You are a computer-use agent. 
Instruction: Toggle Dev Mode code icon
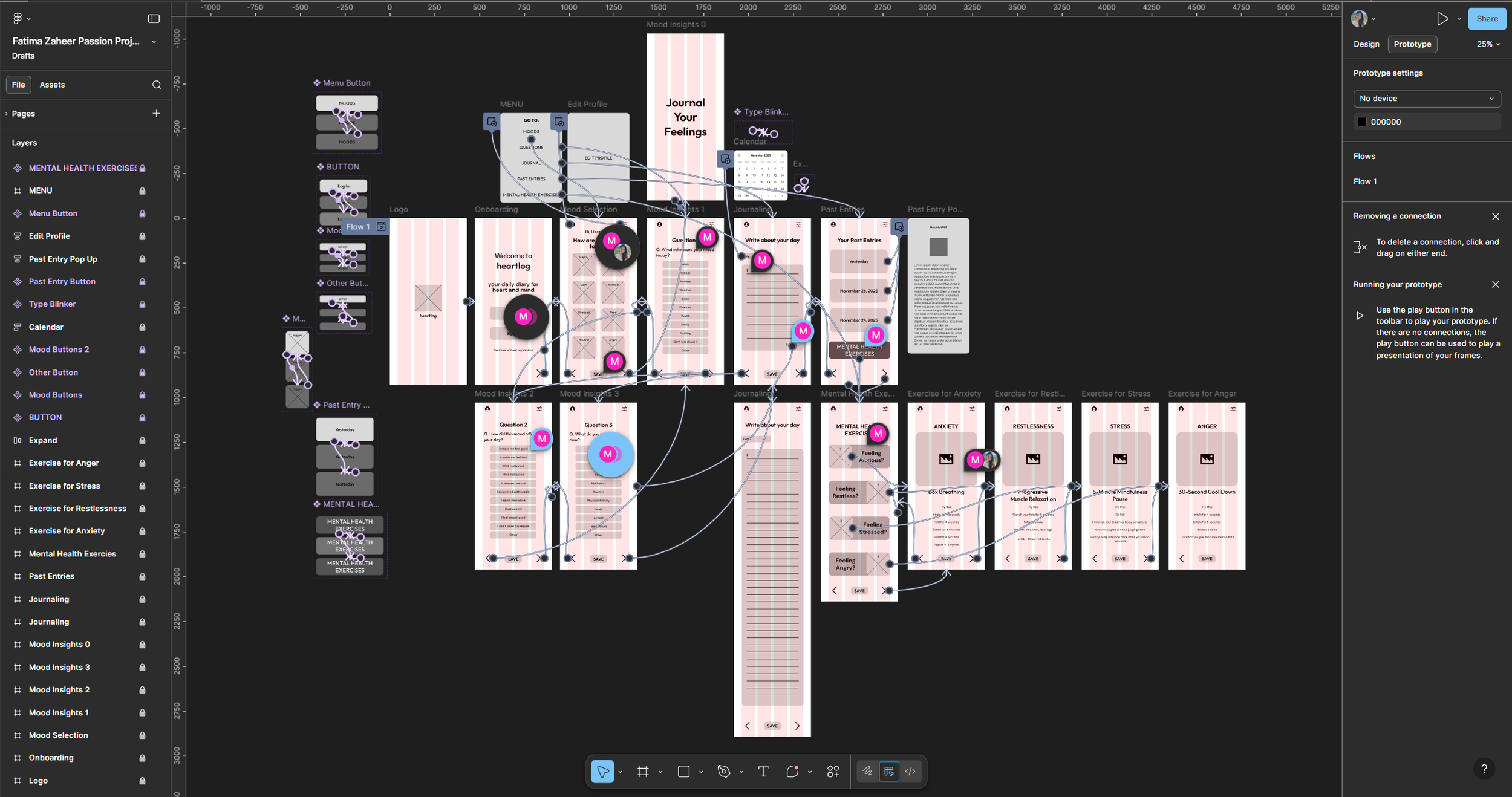(x=910, y=771)
